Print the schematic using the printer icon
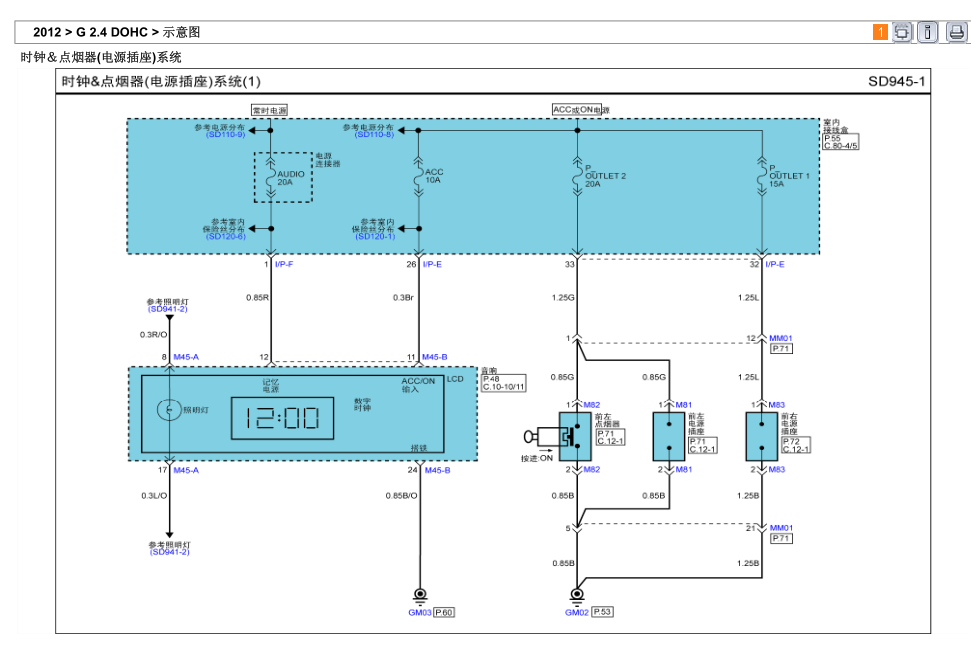971x651 pixels. [x=956, y=32]
